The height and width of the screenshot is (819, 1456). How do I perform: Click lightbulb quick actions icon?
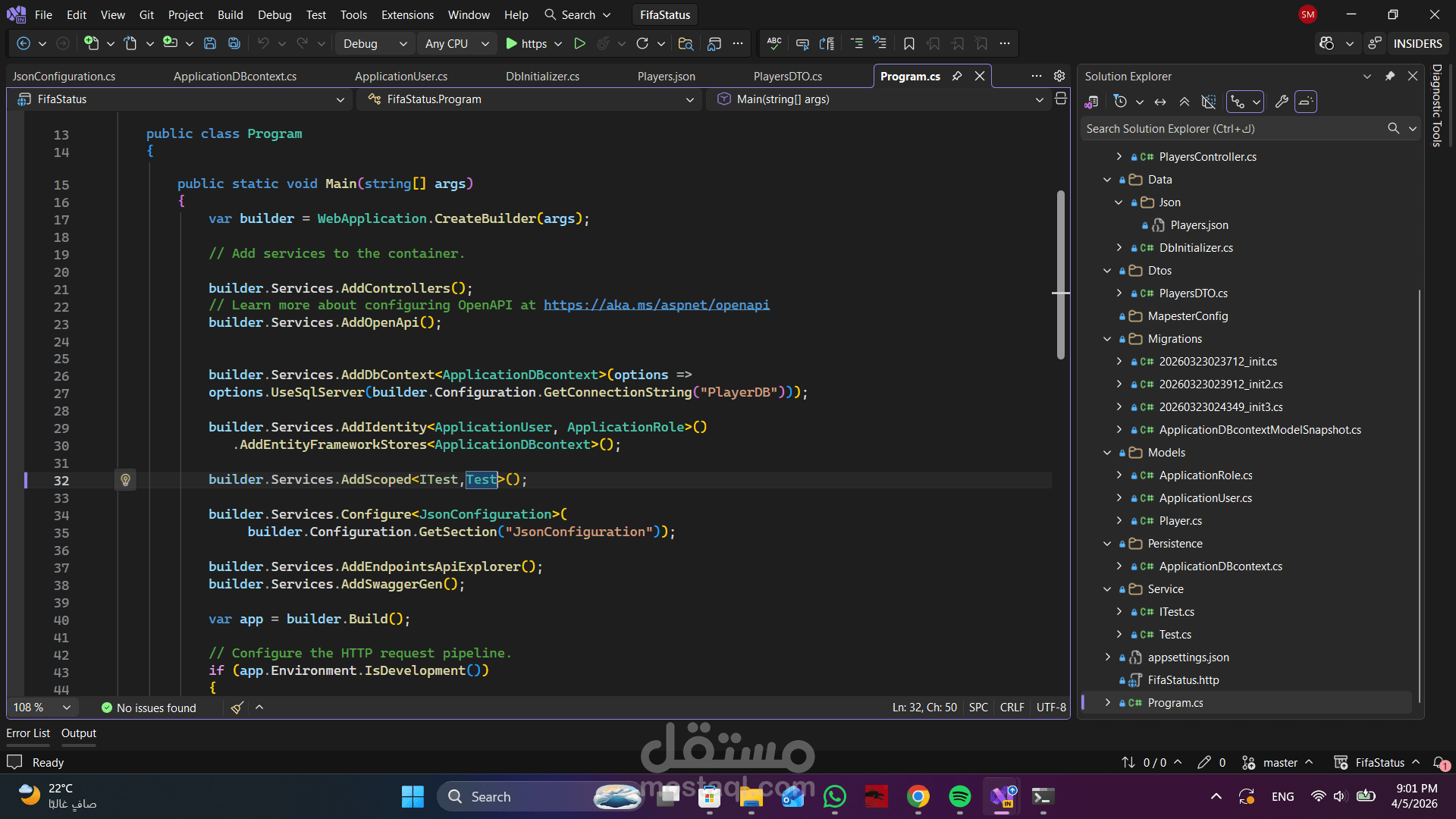click(x=126, y=480)
